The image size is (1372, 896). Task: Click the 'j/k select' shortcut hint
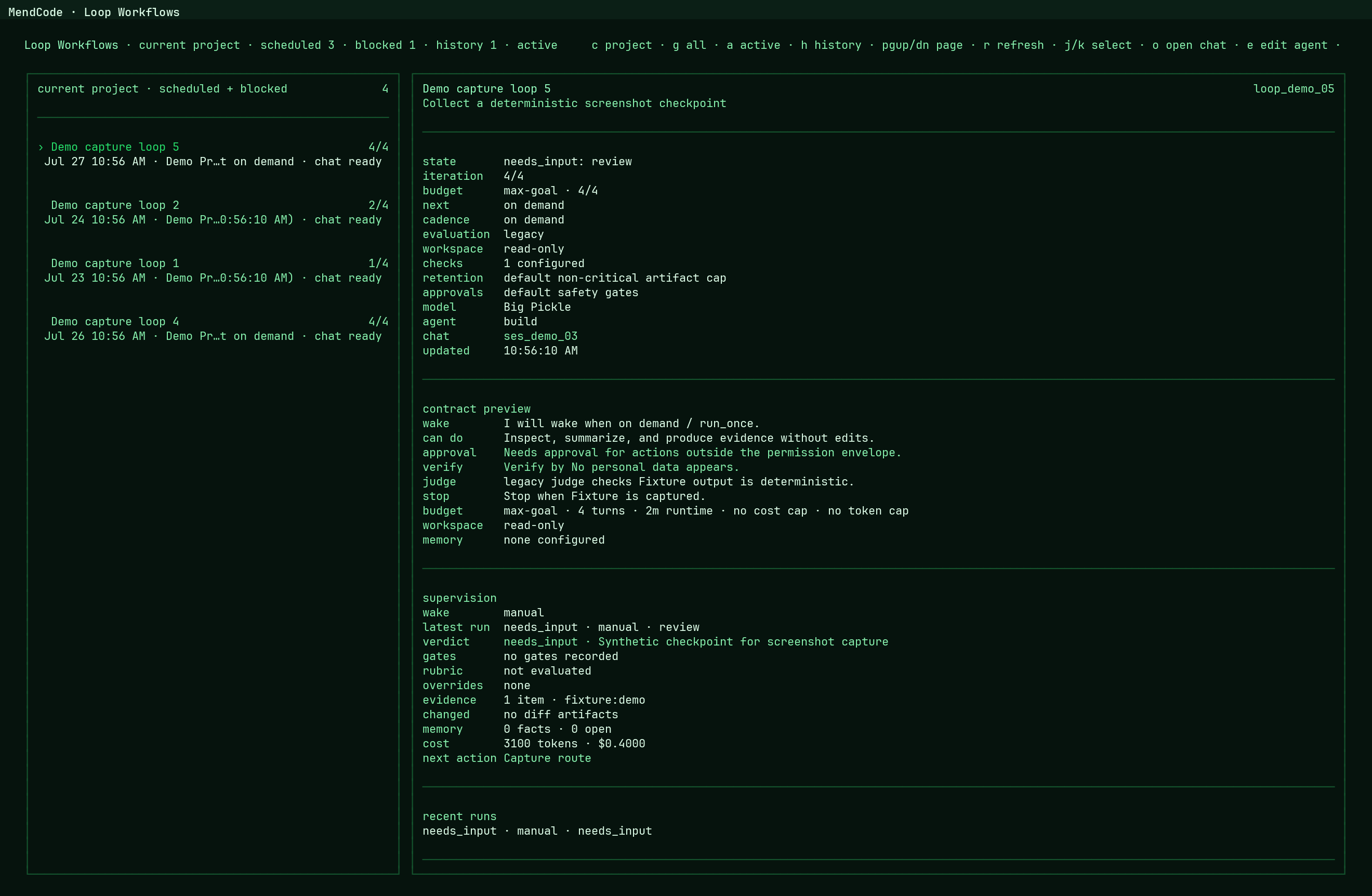[1098, 45]
